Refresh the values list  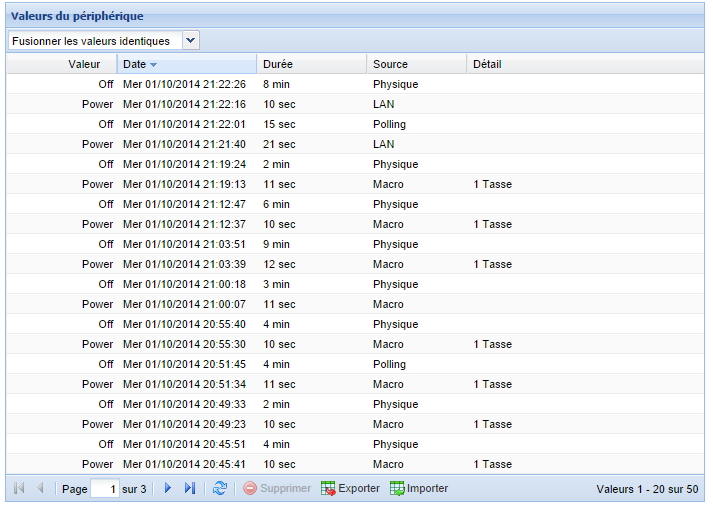[220, 488]
